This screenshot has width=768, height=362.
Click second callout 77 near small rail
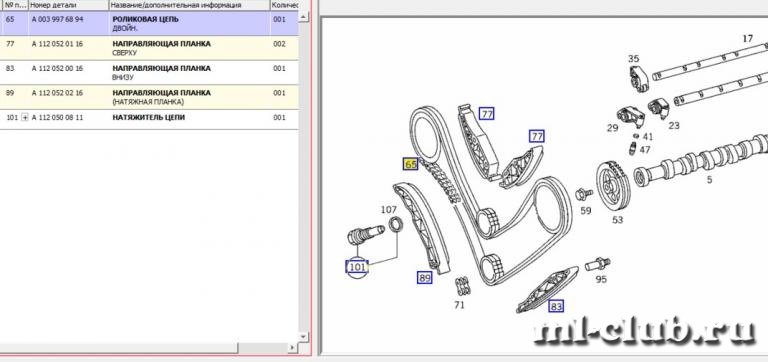pos(537,136)
